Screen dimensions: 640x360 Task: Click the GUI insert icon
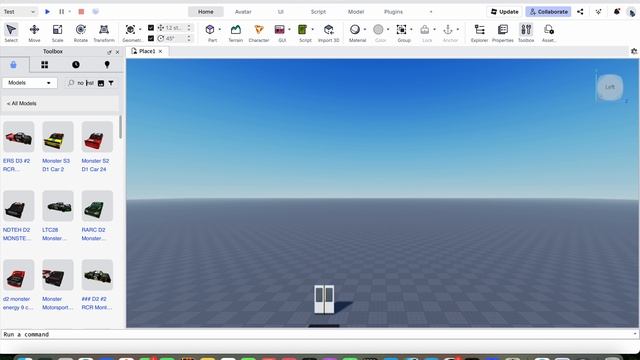(280, 29)
